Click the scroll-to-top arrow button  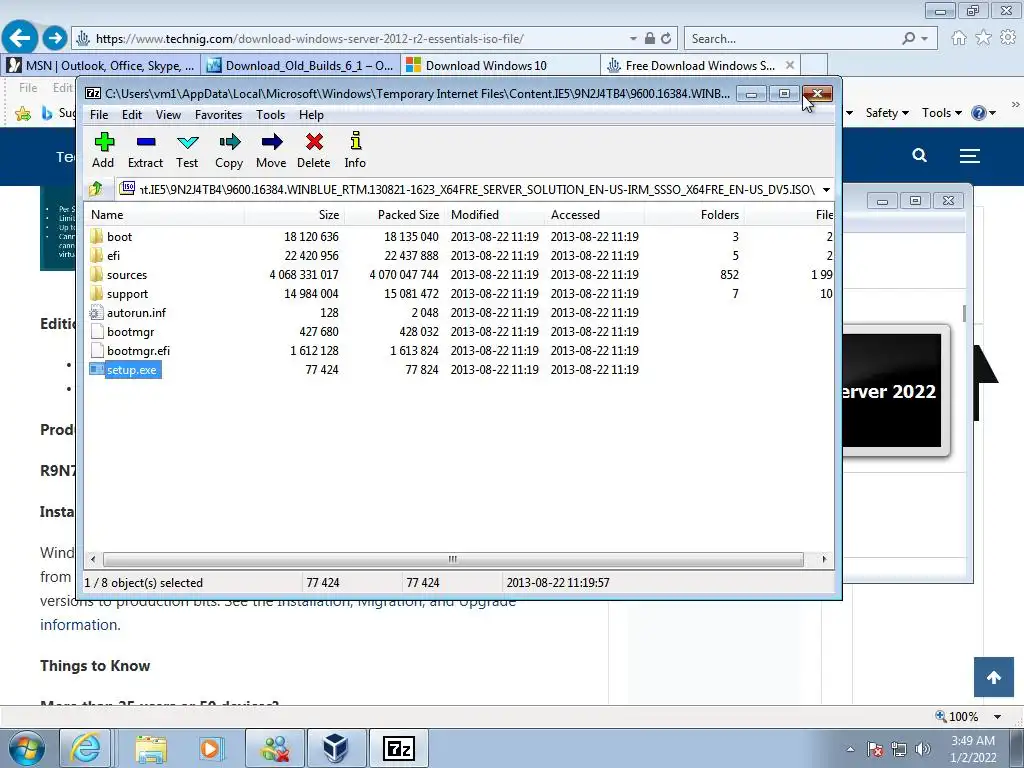pyautogui.click(x=993, y=677)
